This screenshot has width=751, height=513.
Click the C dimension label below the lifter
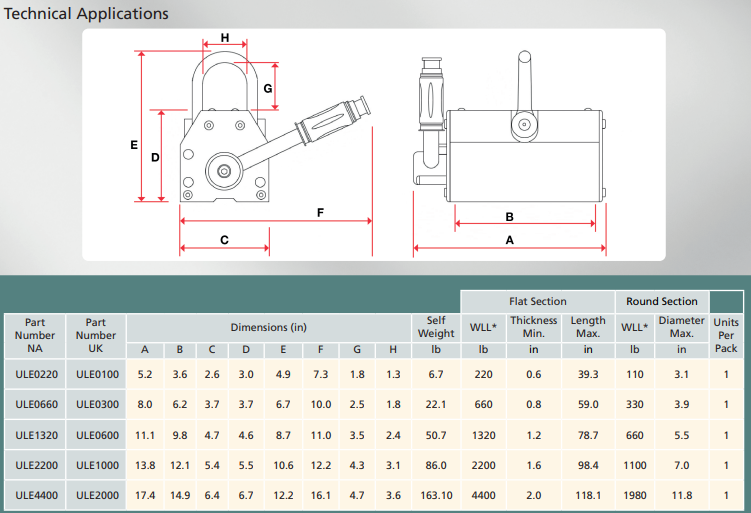(224, 240)
